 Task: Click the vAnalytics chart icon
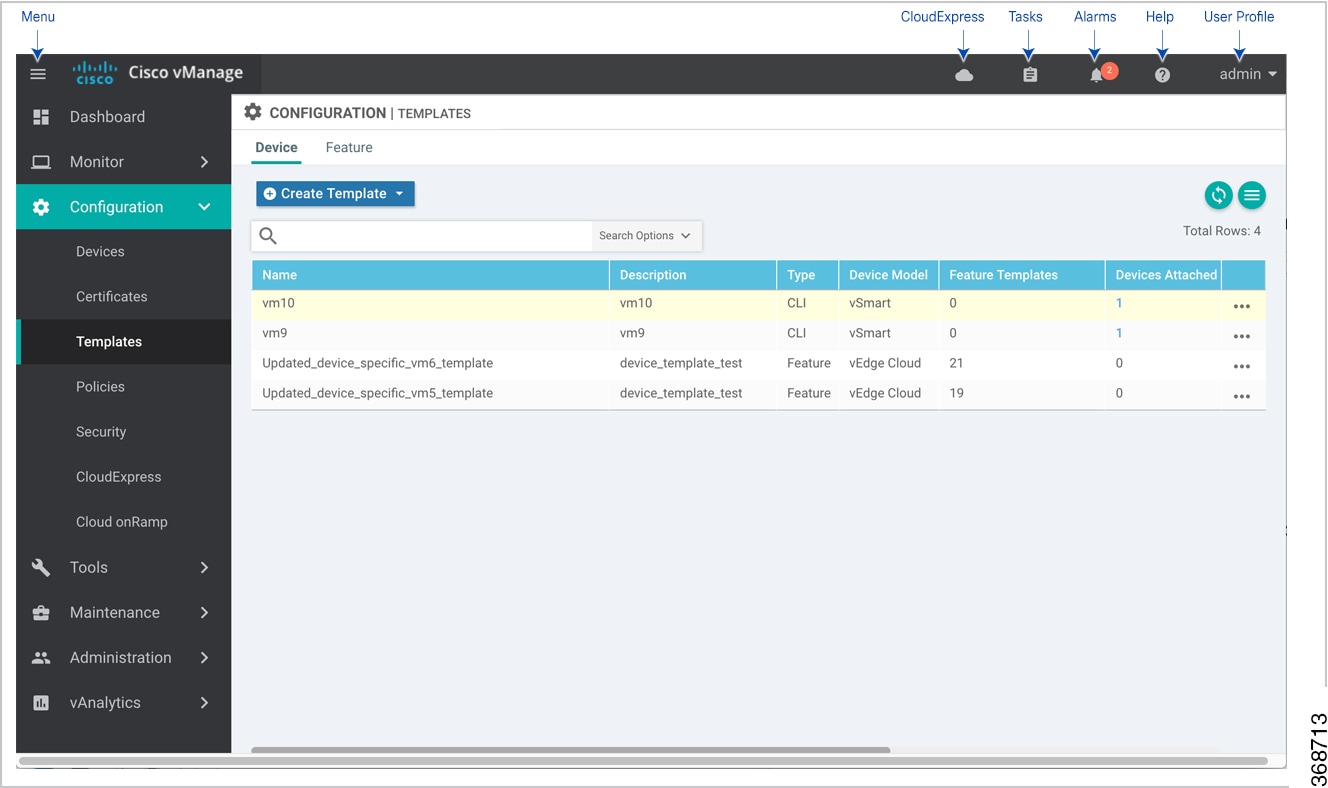pyautogui.click(x=41, y=703)
